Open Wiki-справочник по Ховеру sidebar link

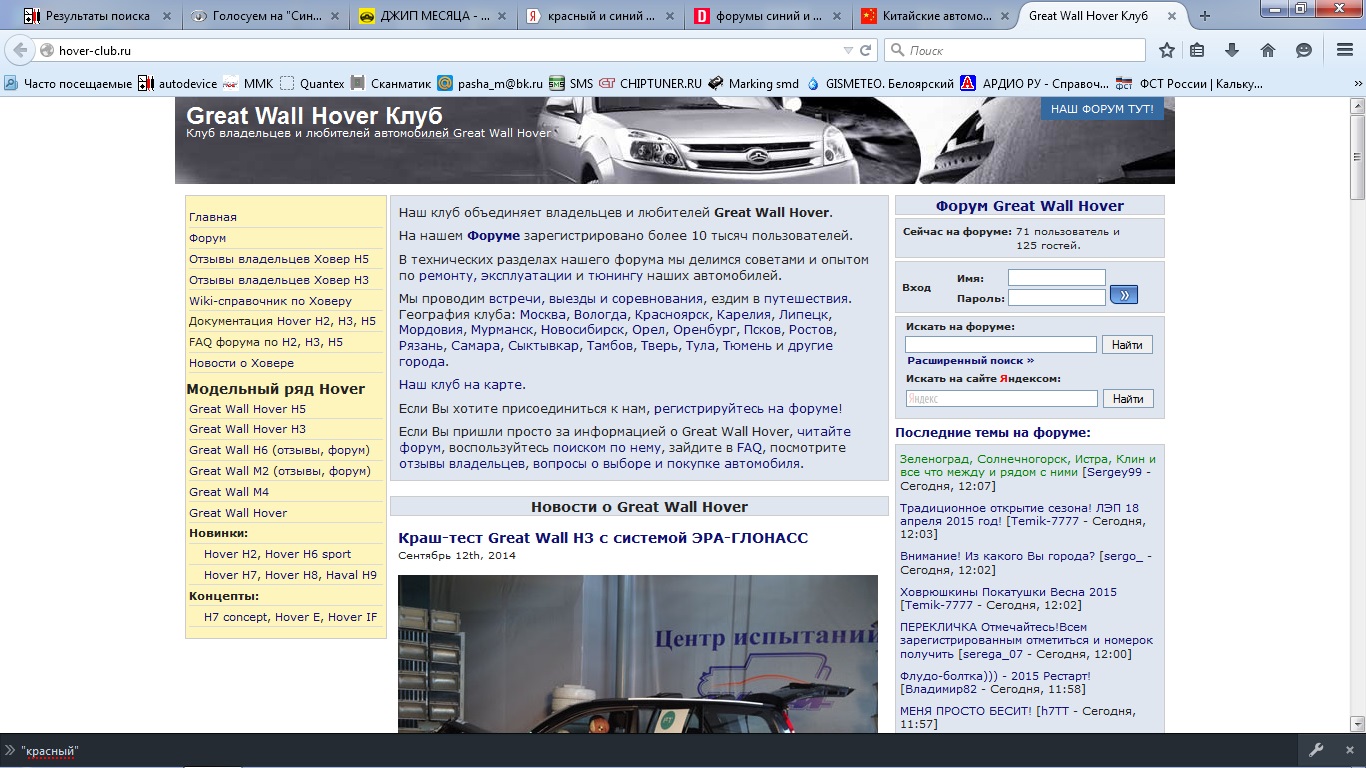(271, 301)
